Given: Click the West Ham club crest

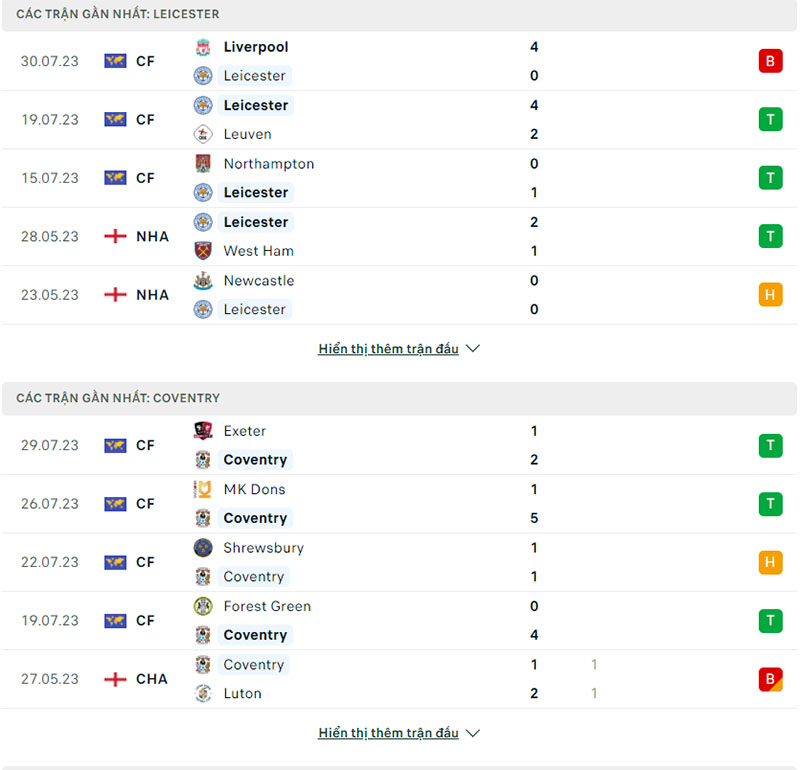Looking at the screenshot, I should [x=203, y=251].
